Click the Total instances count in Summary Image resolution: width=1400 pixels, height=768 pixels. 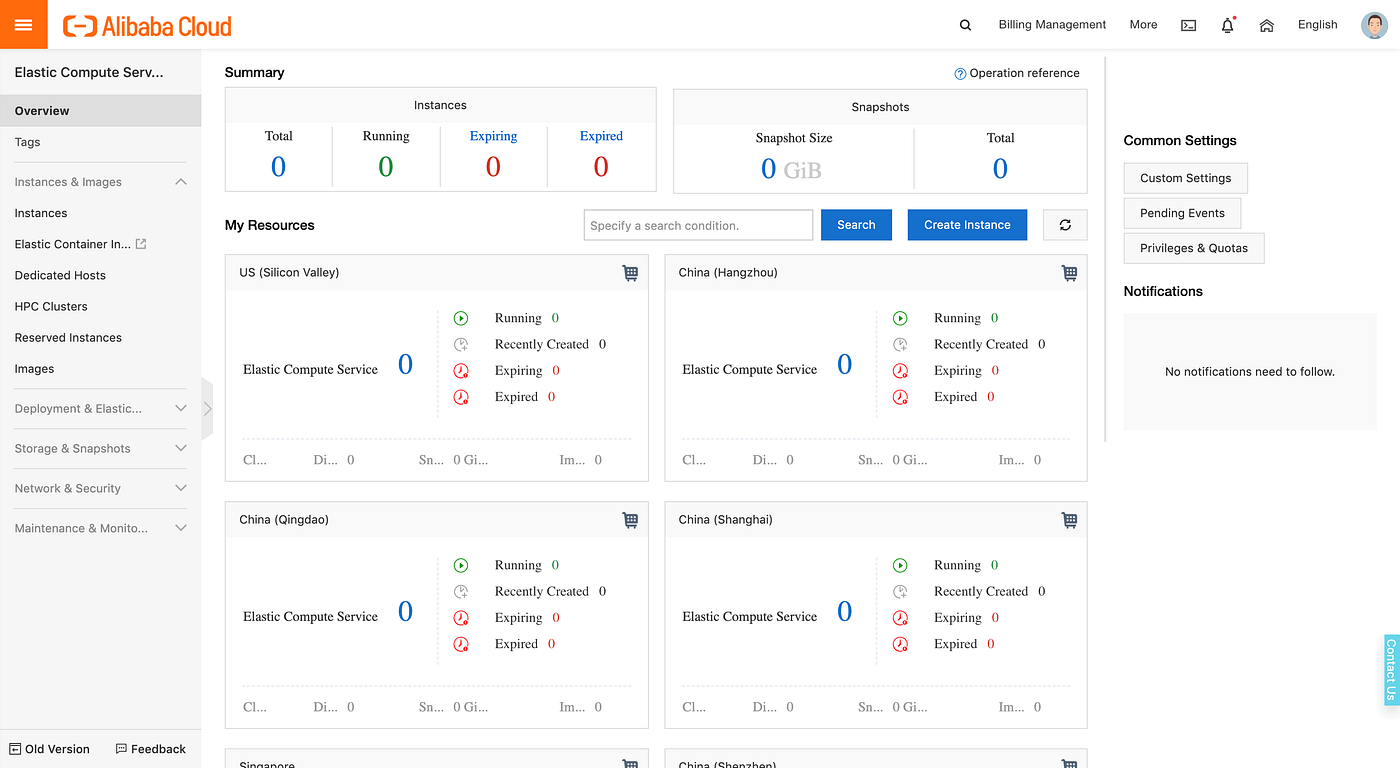(x=278, y=167)
